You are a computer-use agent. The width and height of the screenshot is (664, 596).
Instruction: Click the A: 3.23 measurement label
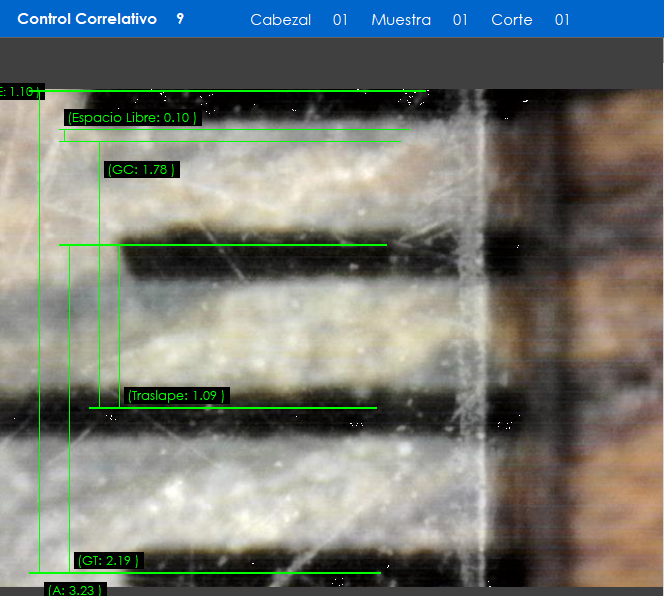click(75, 590)
